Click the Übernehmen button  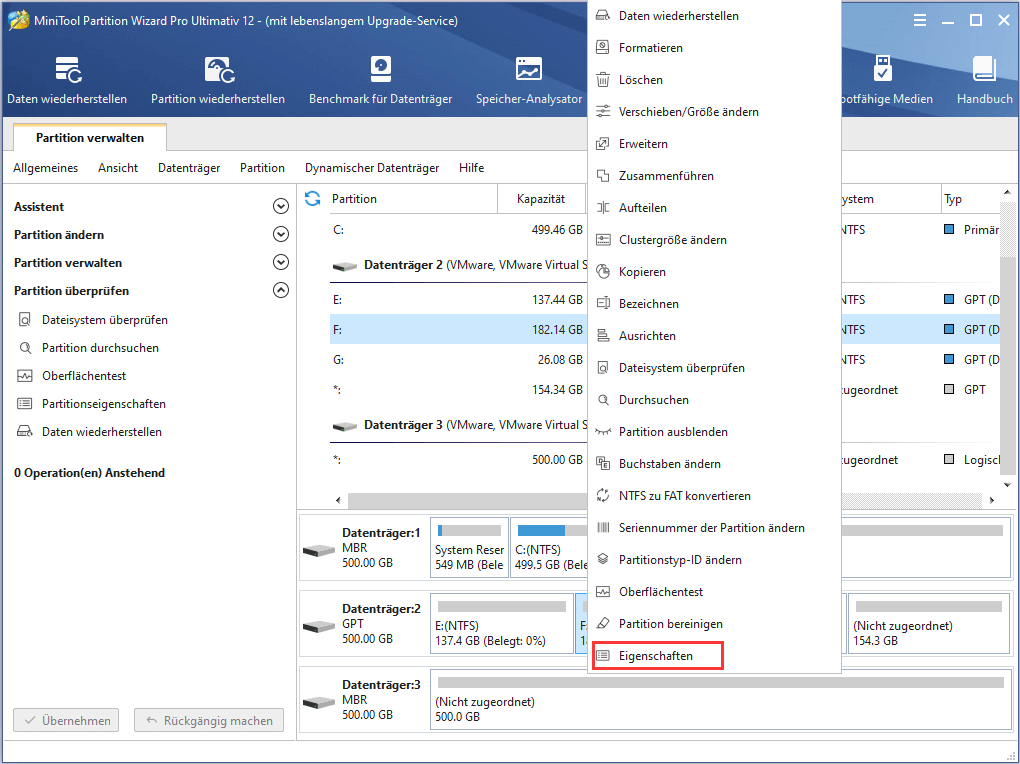tap(66, 720)
